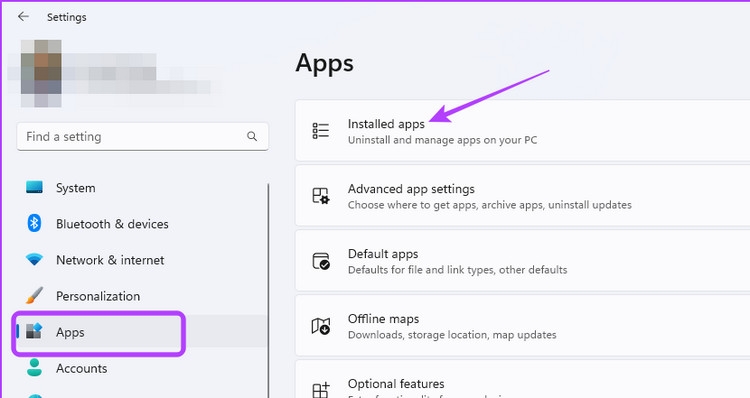Click the sidebar vertical scrollbar
This screenshot has height=398, width=750.
click(268, 290)
